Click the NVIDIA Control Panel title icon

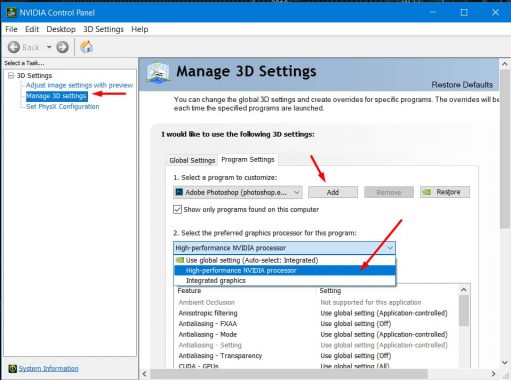[11, 12]
